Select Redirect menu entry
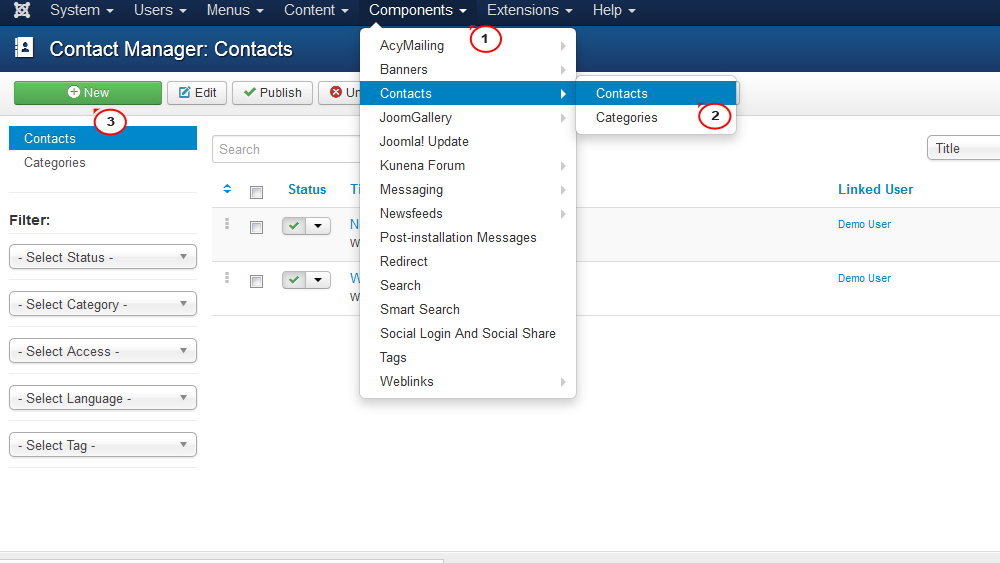Screen dimensions: 1000x563 pos(467,261)
